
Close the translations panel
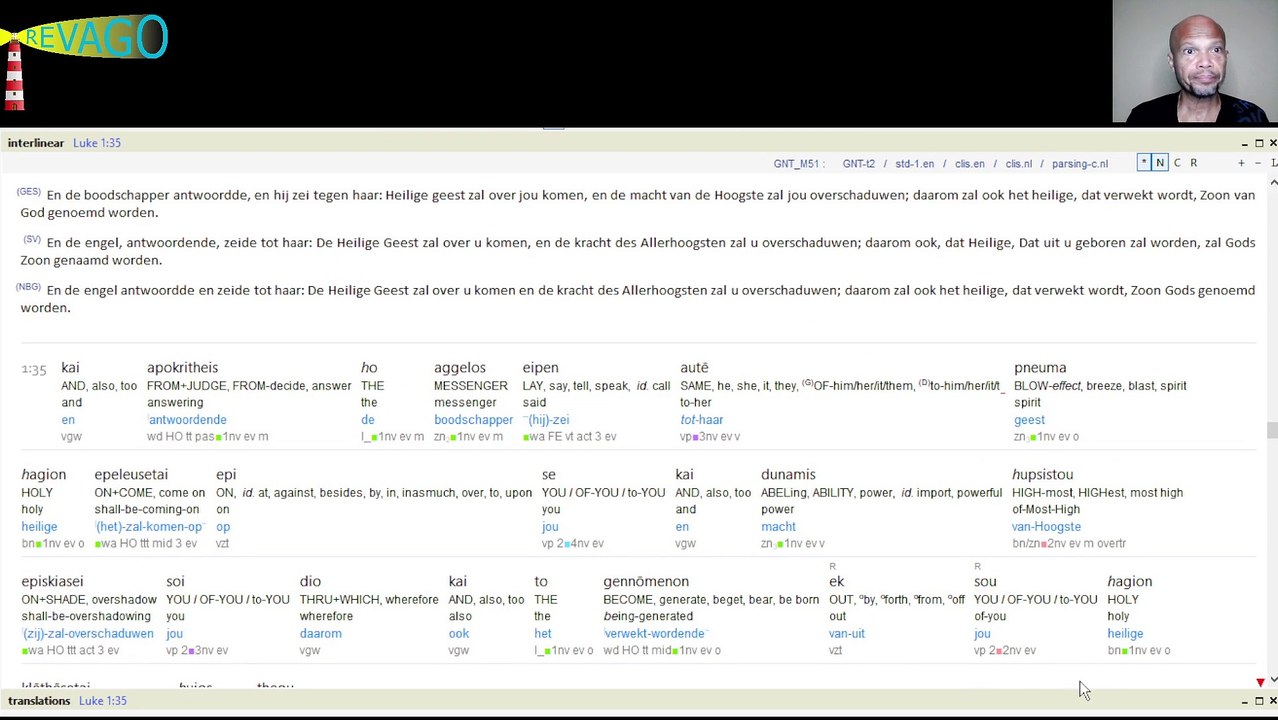pos(1272,701)
